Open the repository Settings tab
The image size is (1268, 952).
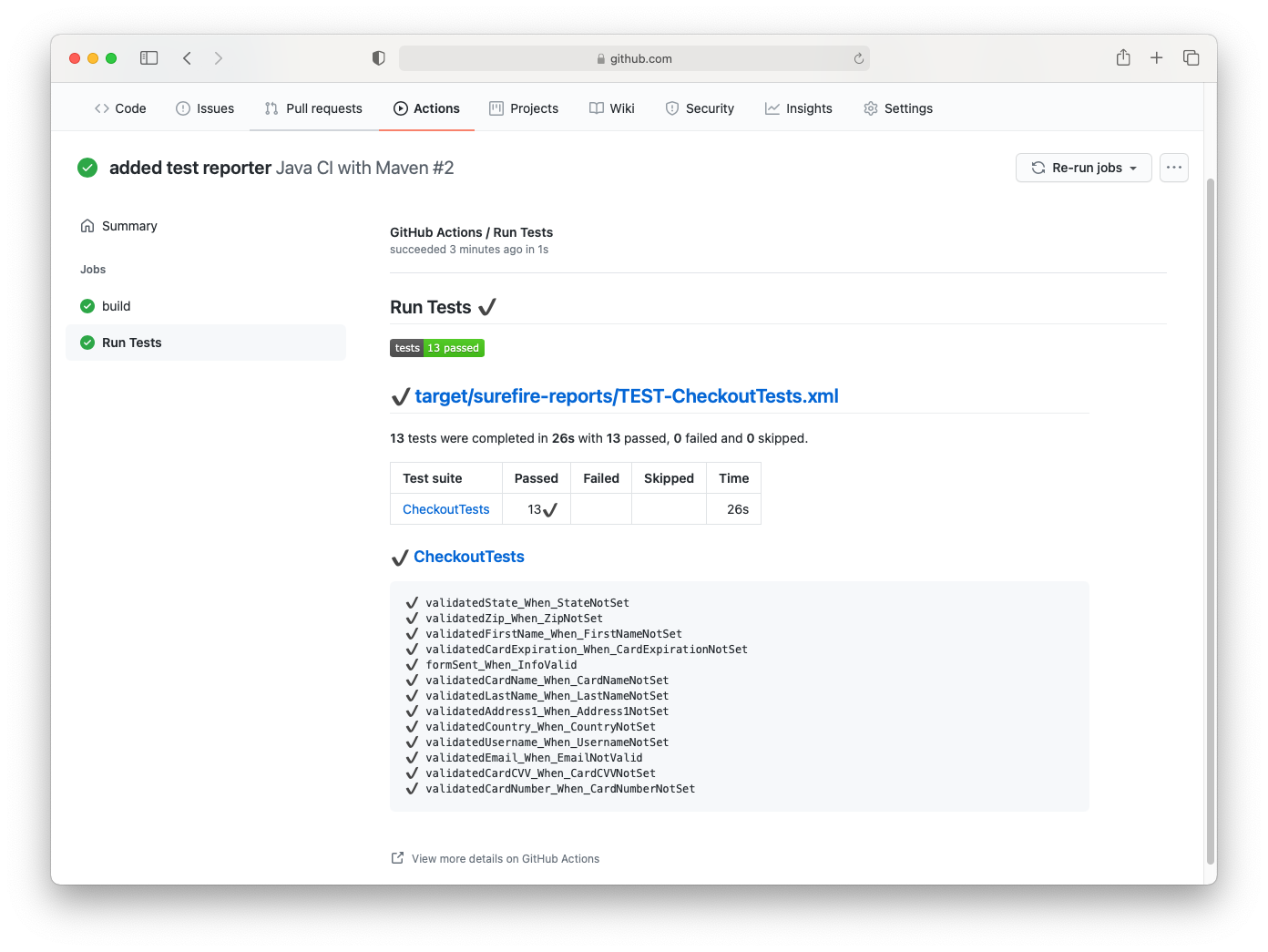898,108
